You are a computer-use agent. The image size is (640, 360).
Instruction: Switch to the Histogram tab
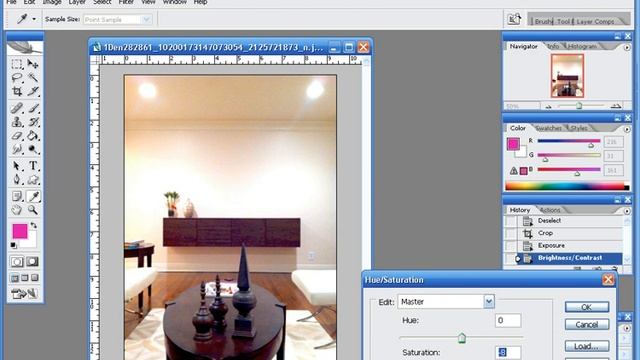coord(582,47)
